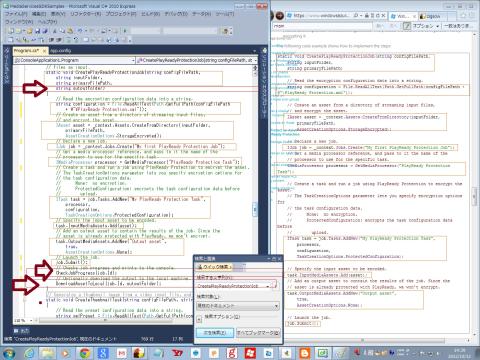Click the Undo toolbar icon

pyautogui.click(x=80, y=31)
